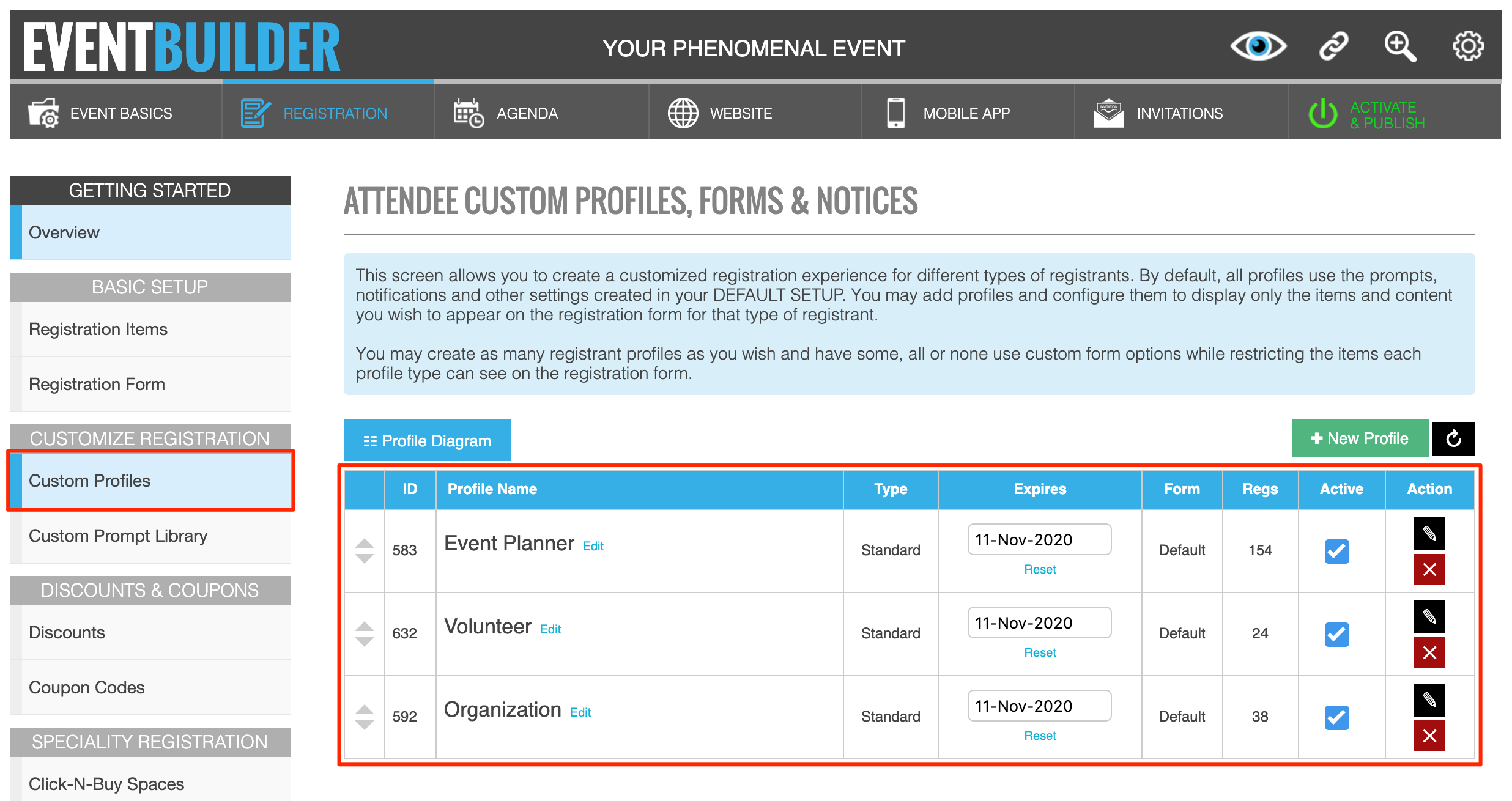Click the Agenda calendar icon

(x=469, y=113)
